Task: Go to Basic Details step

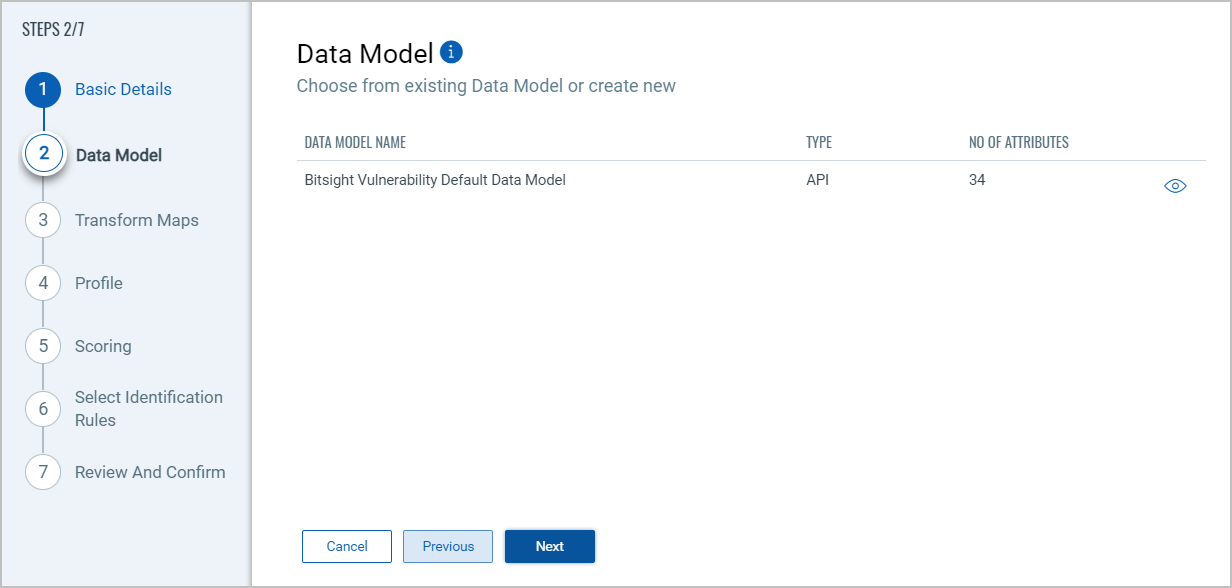Action: pos(123,89)
